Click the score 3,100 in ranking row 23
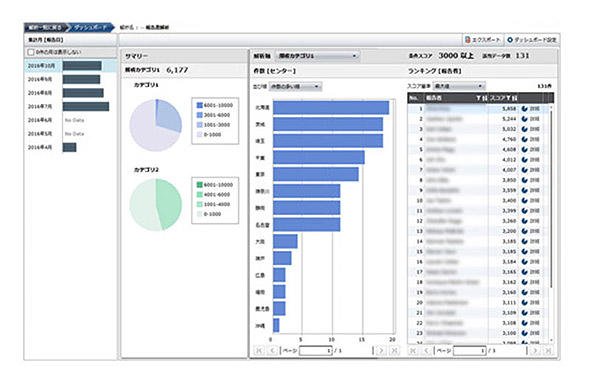The height and width of the screenshot is (378, 590). tap(509, 333)
